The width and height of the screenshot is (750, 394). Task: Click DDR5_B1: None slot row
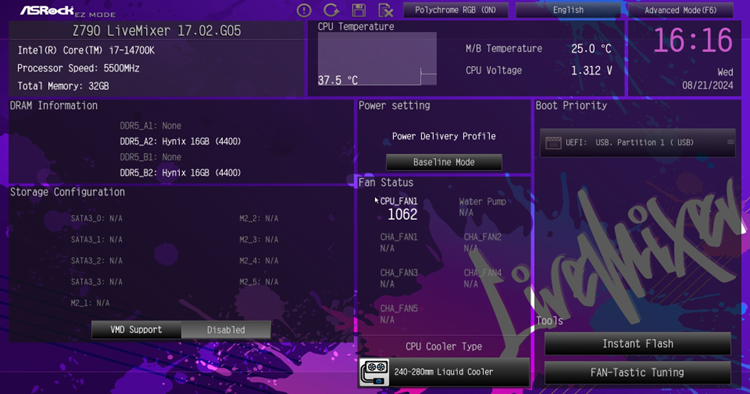coord(150,157)
